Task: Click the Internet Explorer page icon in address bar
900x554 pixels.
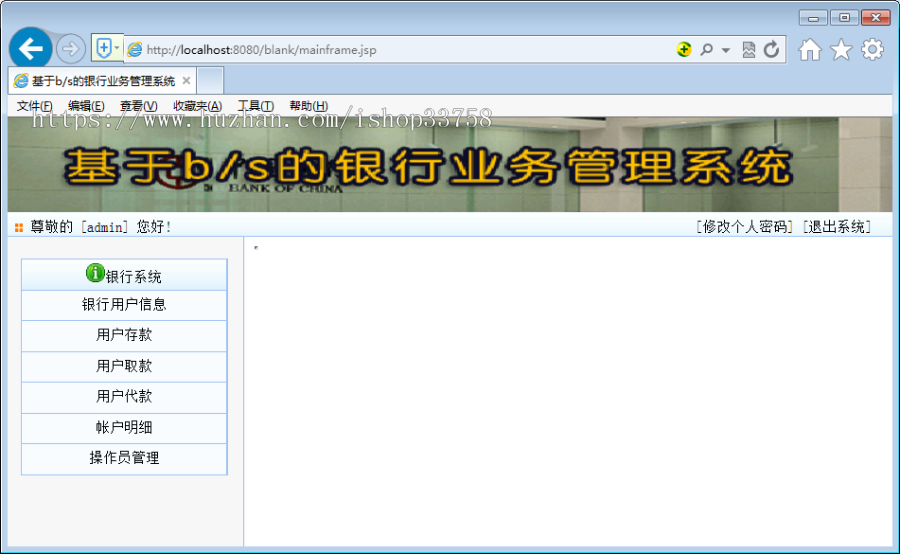Action: coord(135,50)
